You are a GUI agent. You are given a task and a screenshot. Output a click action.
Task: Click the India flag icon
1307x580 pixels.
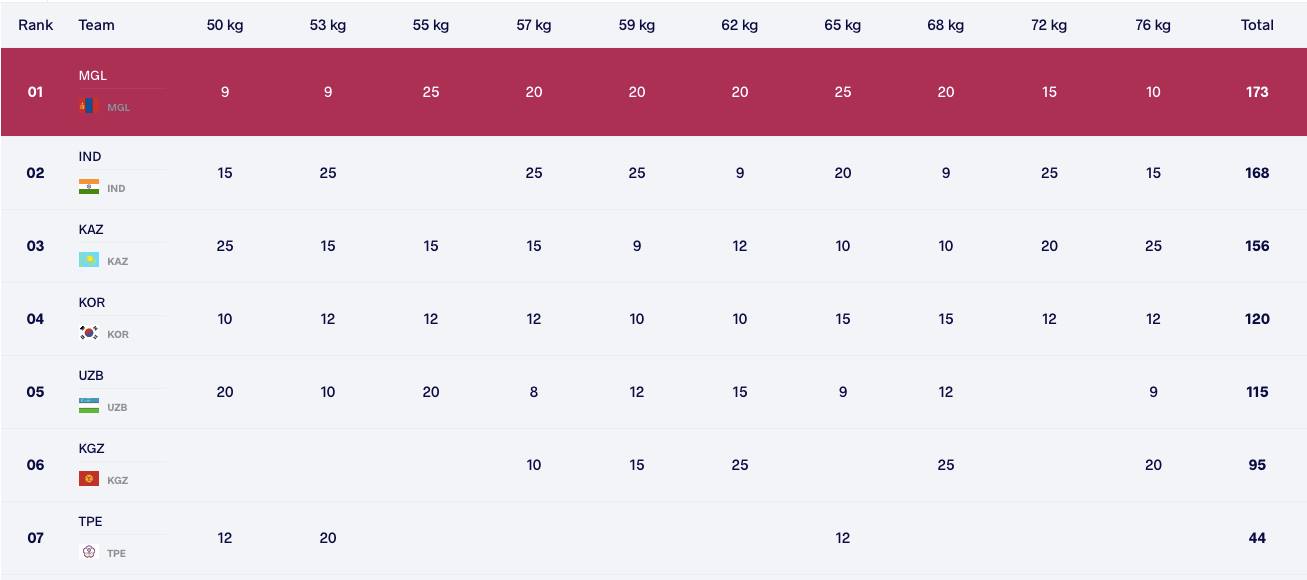(x=88, y=187)
